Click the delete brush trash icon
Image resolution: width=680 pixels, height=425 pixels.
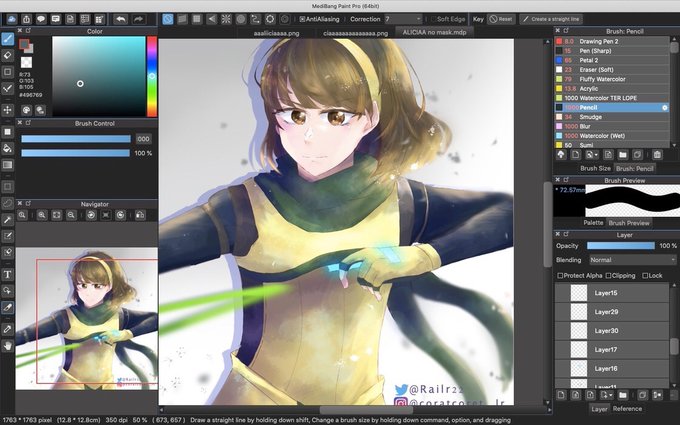tap(657, 155)
